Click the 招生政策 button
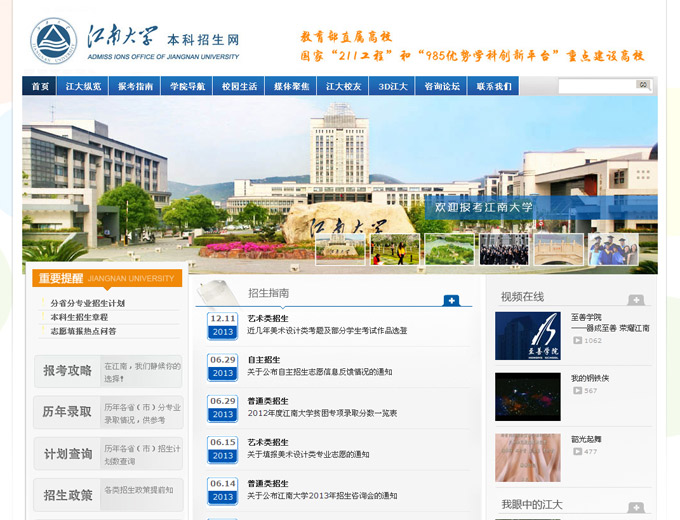This screenshot has width=680, height=520. point(108,495)
